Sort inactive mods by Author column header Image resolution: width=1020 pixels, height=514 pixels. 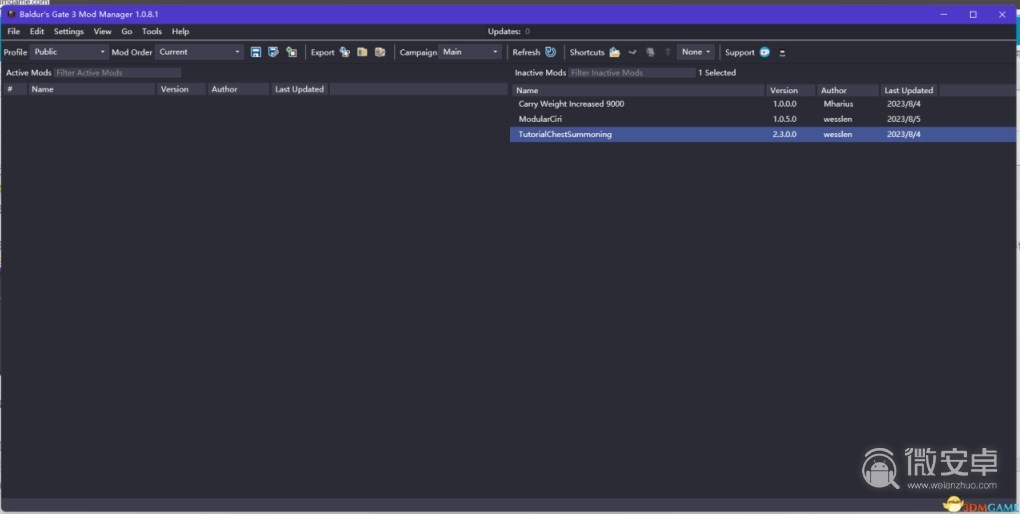click(834, 90)
